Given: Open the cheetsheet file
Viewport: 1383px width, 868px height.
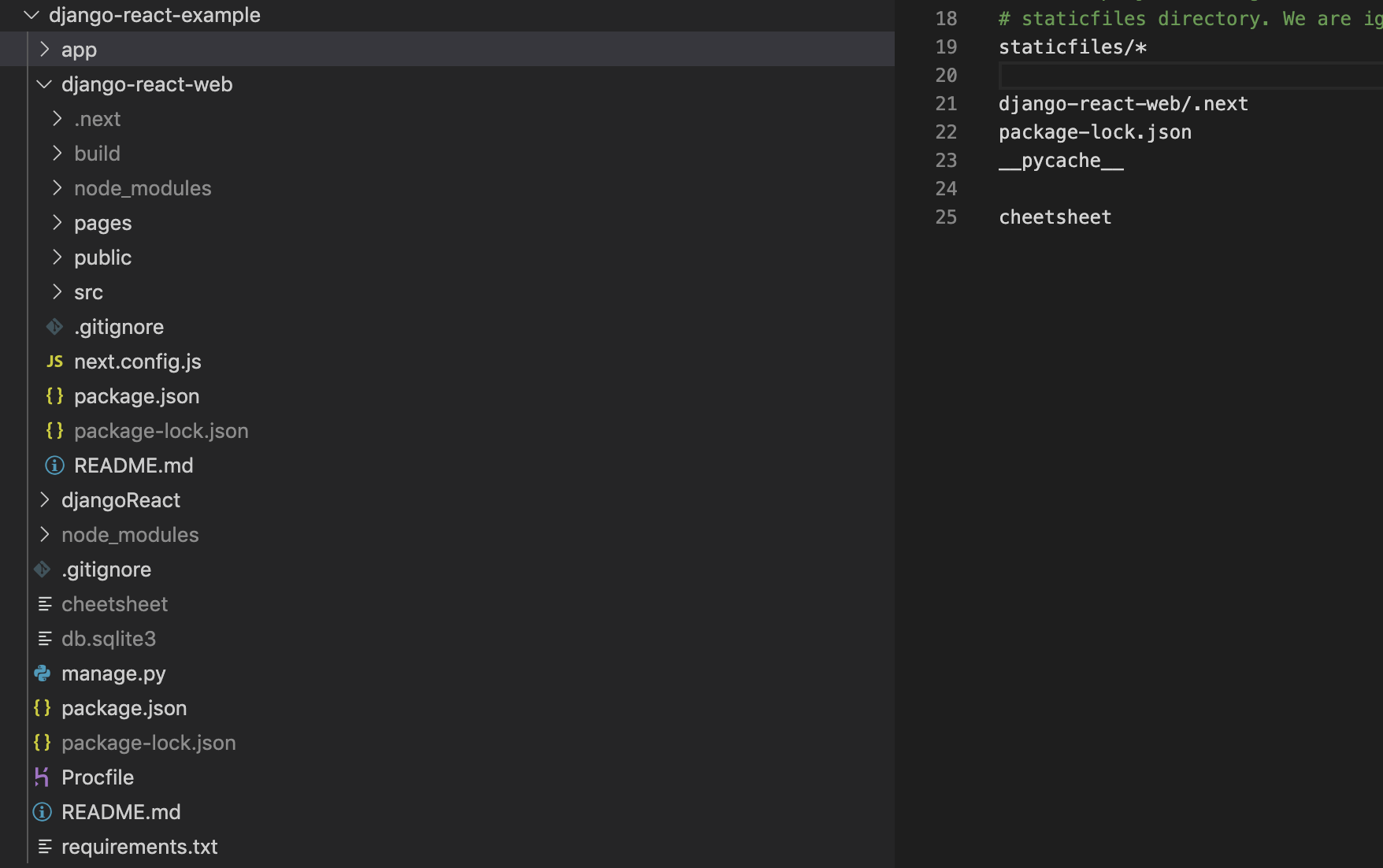Looking at the screenshot, I should coord(114,603).
